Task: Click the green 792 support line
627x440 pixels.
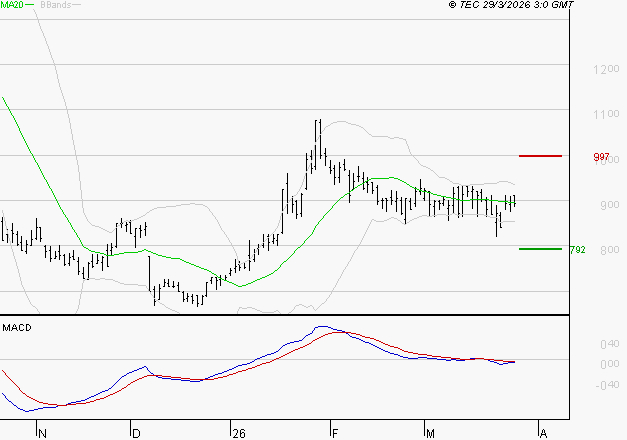Action: tap(540, 249)
